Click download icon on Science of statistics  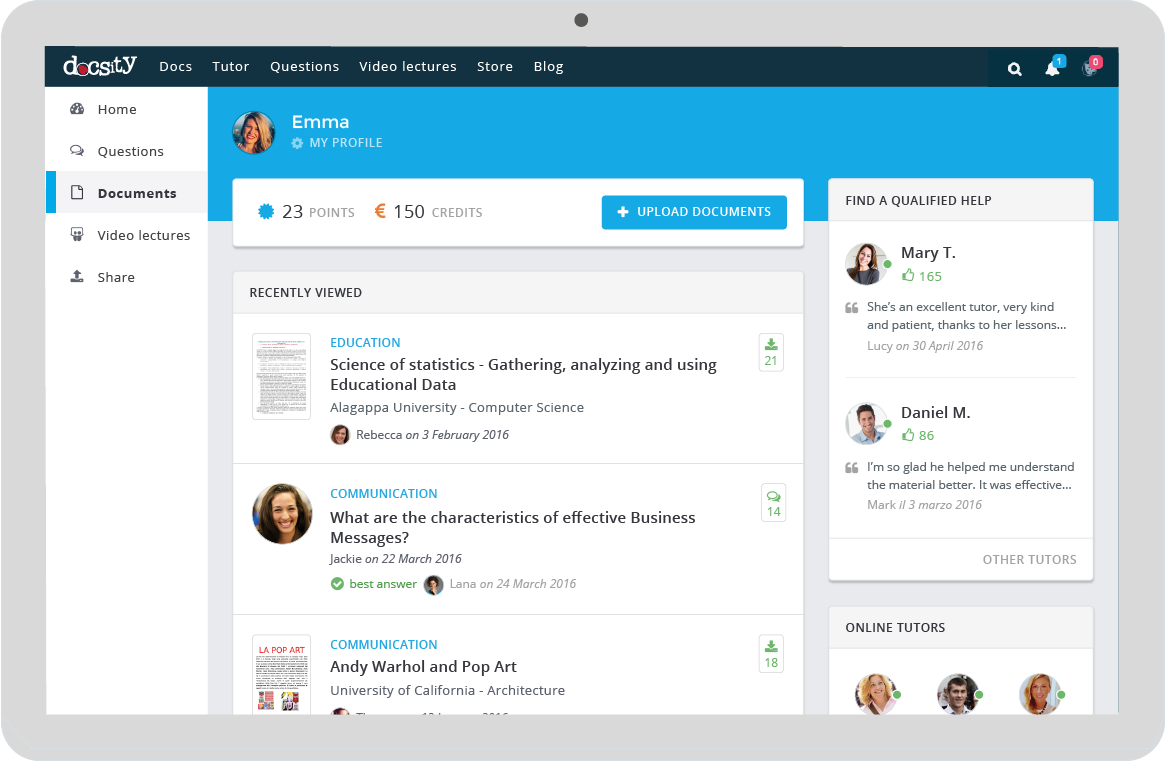pyautogui.click(x=771, y=345)
